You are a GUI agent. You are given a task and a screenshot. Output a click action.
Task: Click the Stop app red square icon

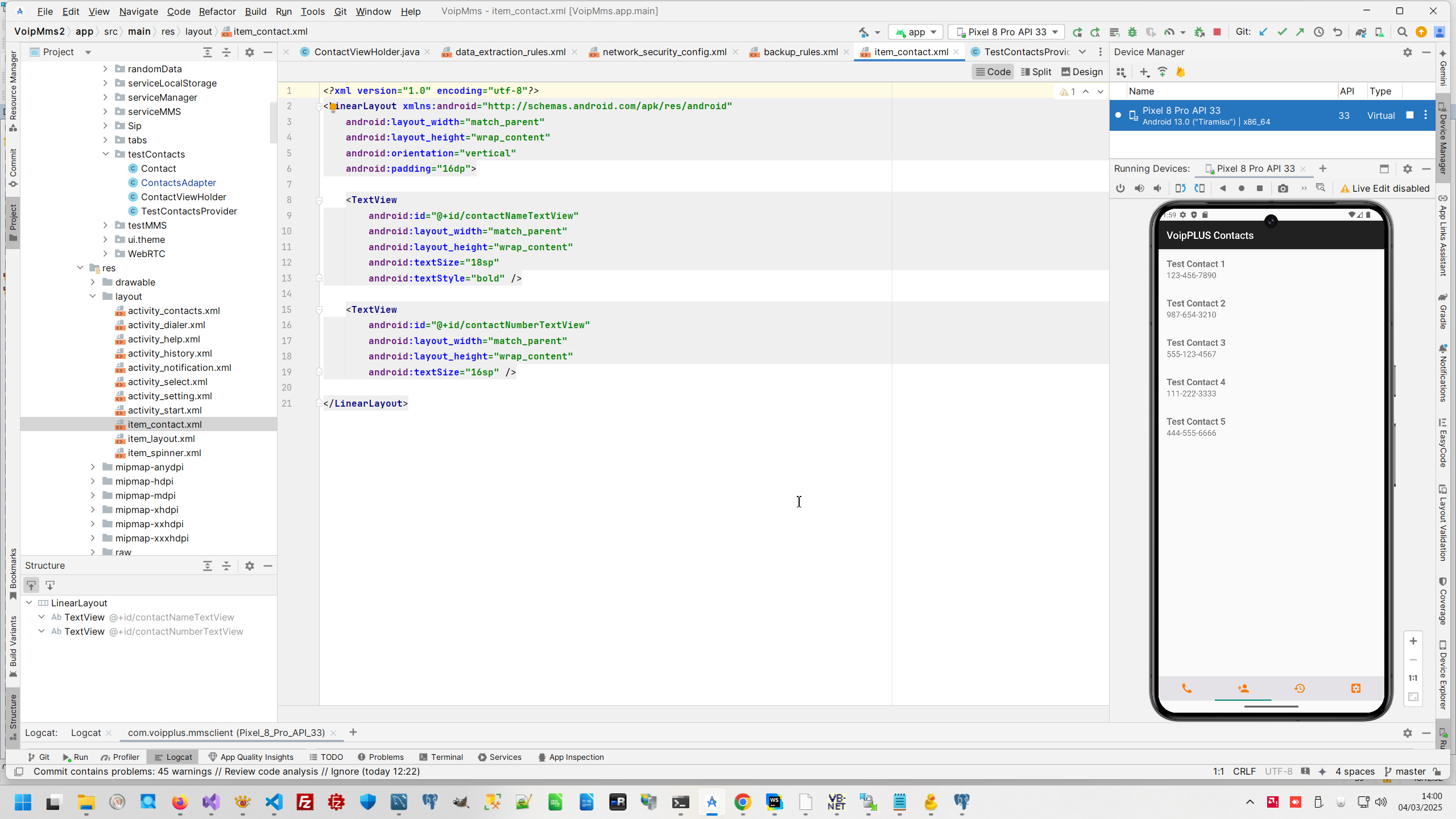(x=1217, y=32)
